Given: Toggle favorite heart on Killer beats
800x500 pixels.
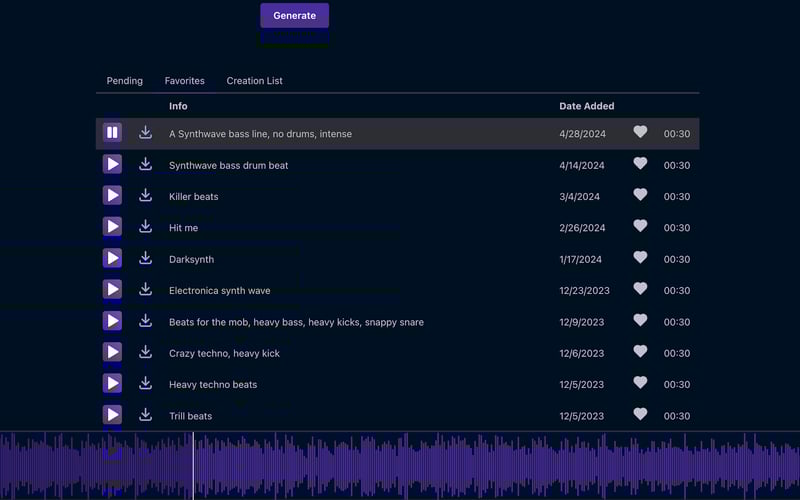Looking at the screenshot, I should point(640,194).
